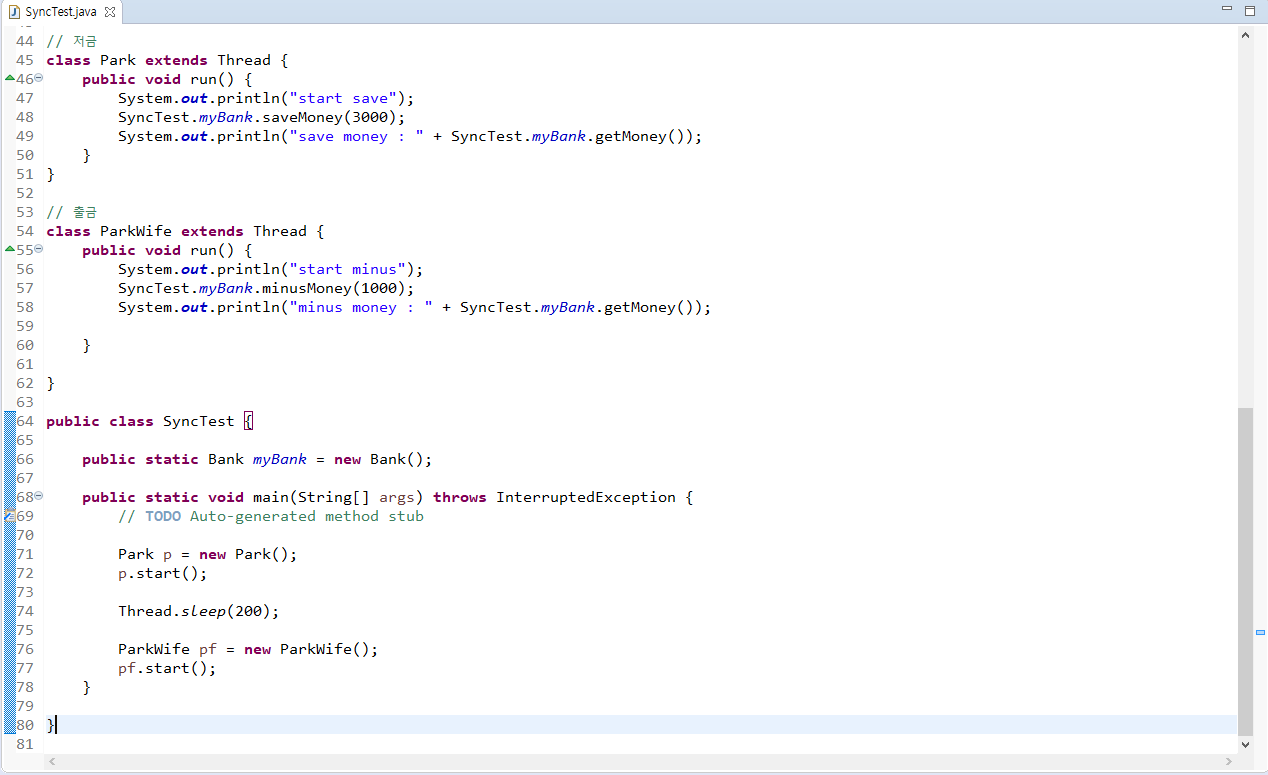Select the SyncTest.java editor tab
1268x775 pixels.
[60, 12]
